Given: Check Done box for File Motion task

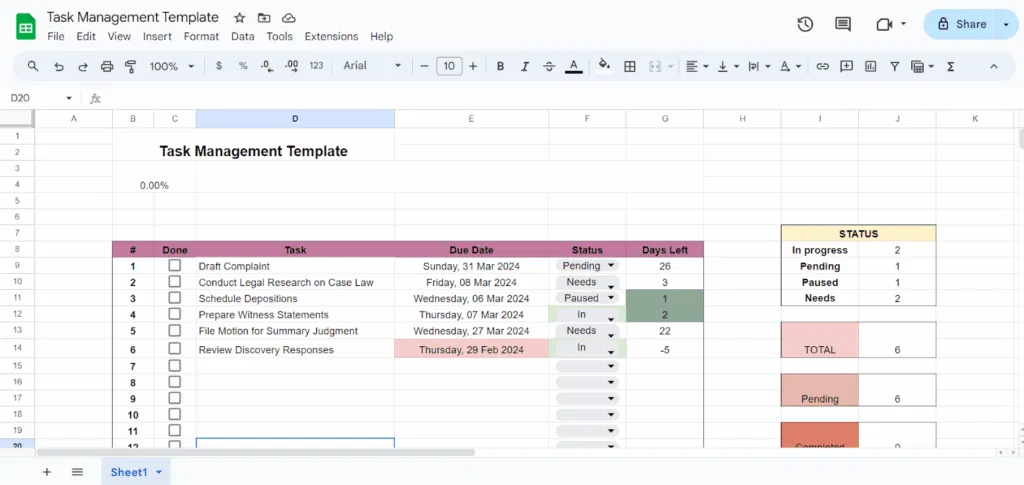Looking at the screenshot, I should 174,330.
